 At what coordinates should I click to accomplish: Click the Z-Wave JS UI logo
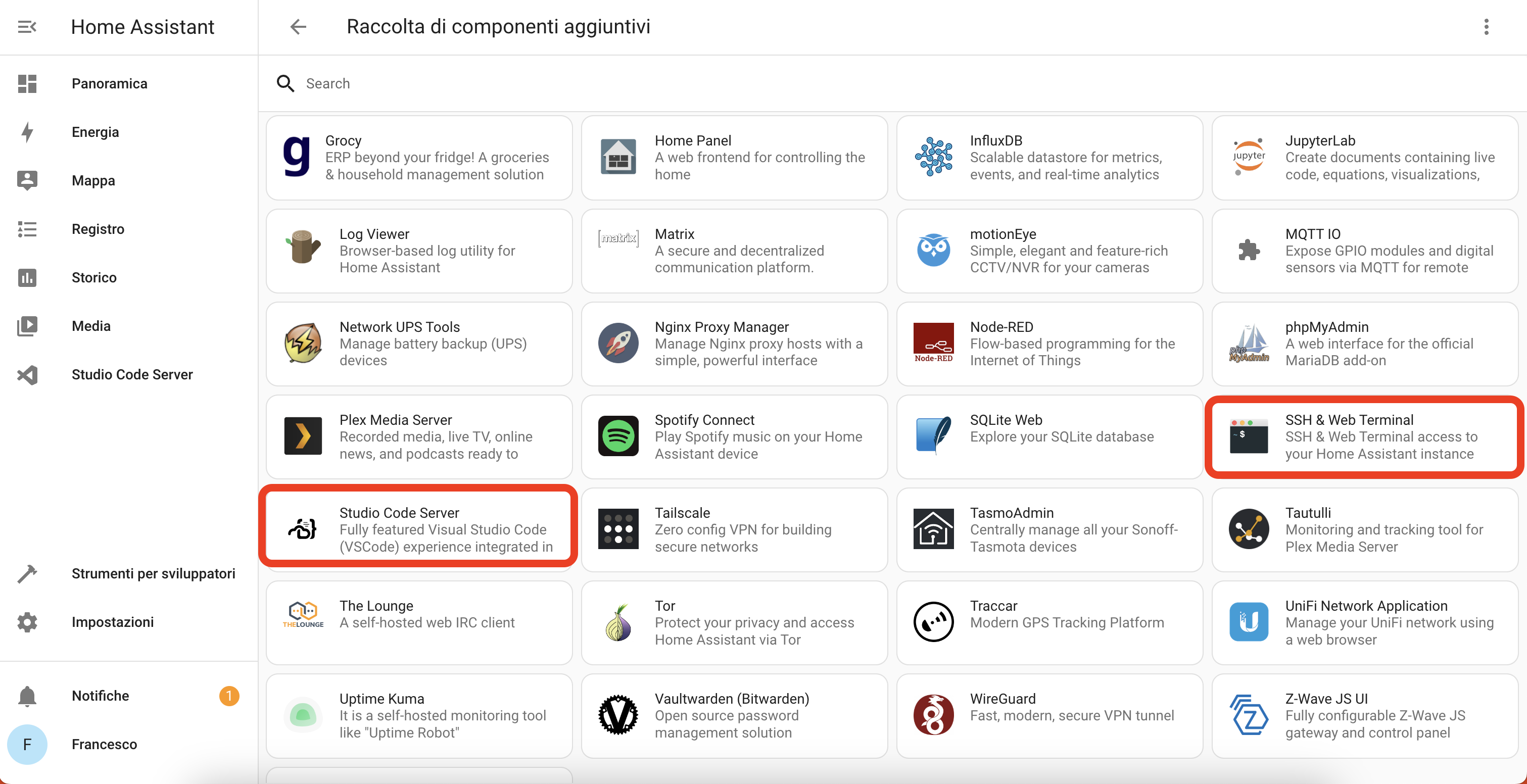coord(1249,715)
